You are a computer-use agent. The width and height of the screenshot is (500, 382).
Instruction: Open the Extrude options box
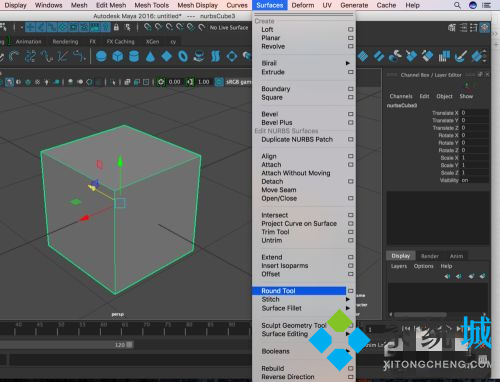[350, 72]
